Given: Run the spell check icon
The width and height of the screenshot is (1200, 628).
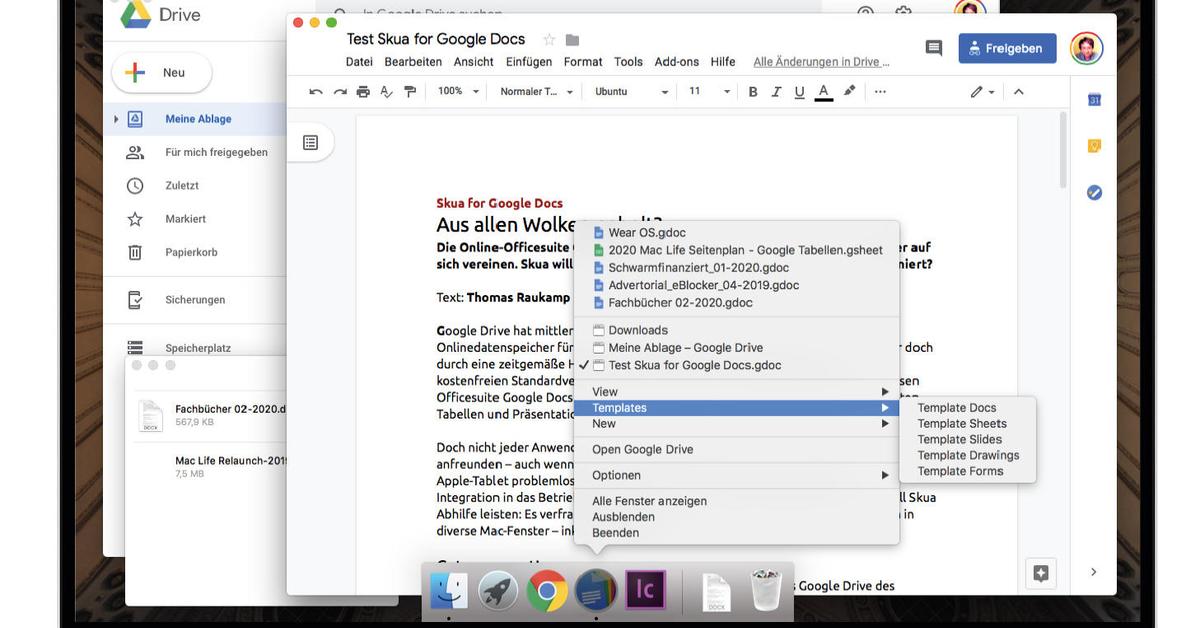Looking at the screenshot, I should tap(387, 91).
